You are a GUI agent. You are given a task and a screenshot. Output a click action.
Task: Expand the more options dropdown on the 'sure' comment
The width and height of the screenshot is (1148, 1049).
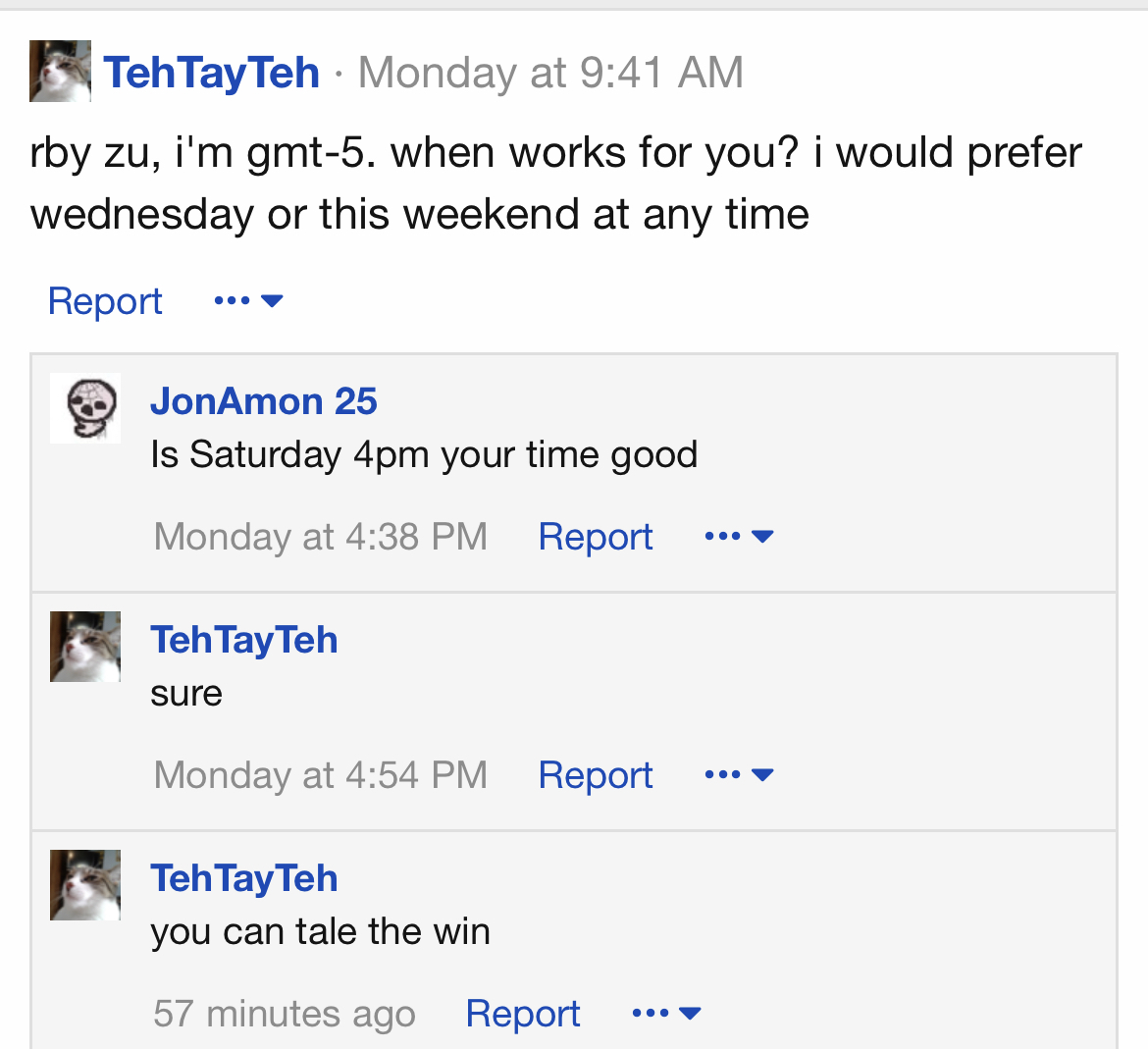tap(739, 775)
